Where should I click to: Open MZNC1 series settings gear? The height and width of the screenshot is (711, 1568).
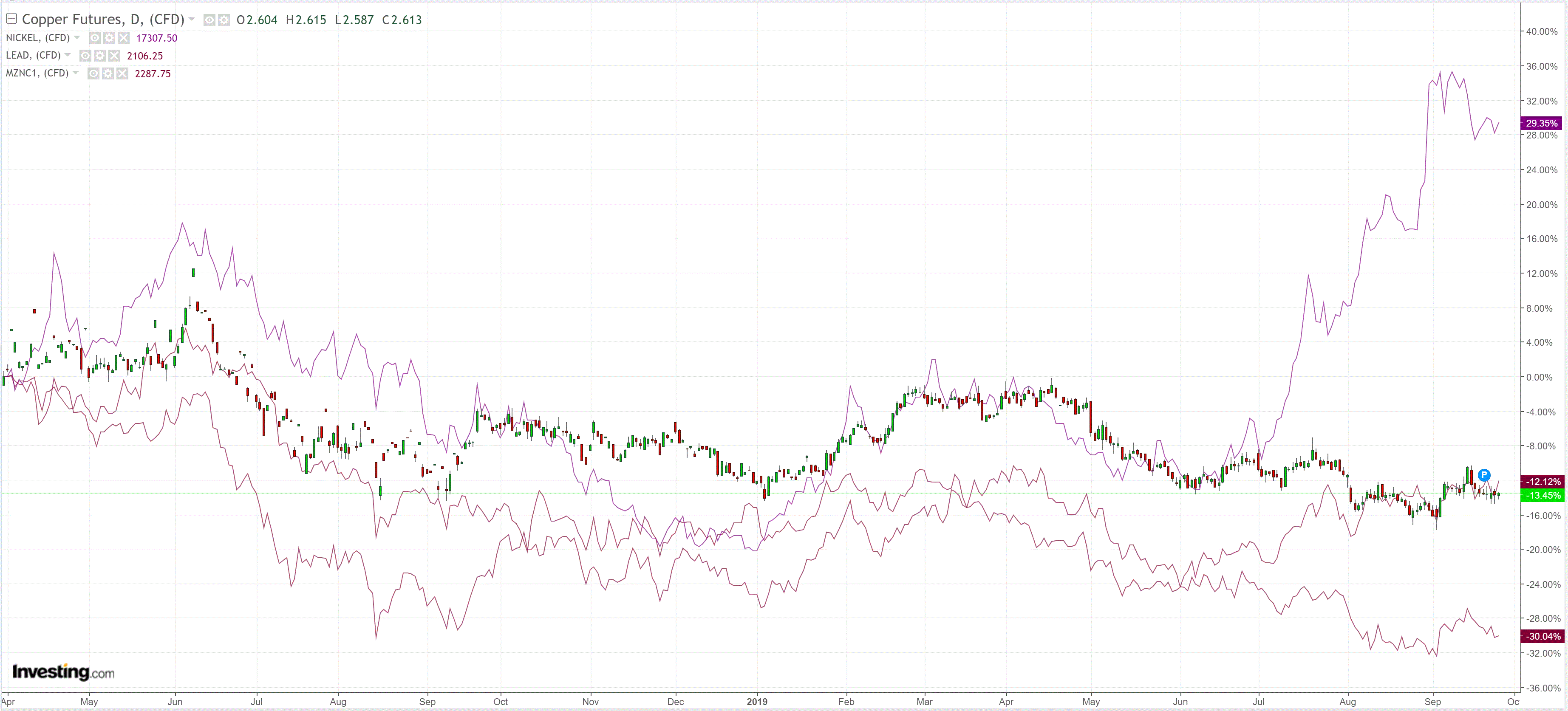[108, 73]
